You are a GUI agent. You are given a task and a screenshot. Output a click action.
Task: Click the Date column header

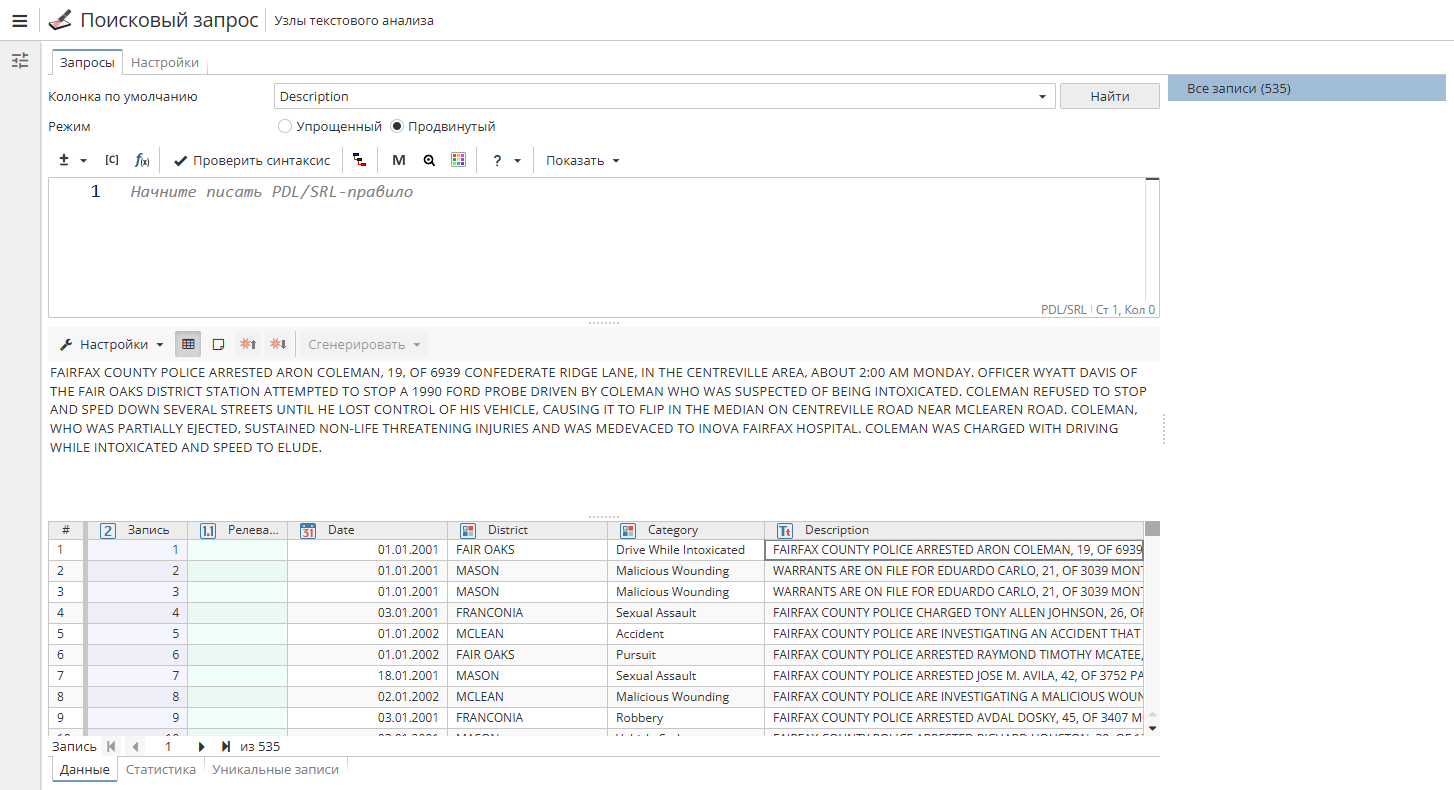(368, 530)
